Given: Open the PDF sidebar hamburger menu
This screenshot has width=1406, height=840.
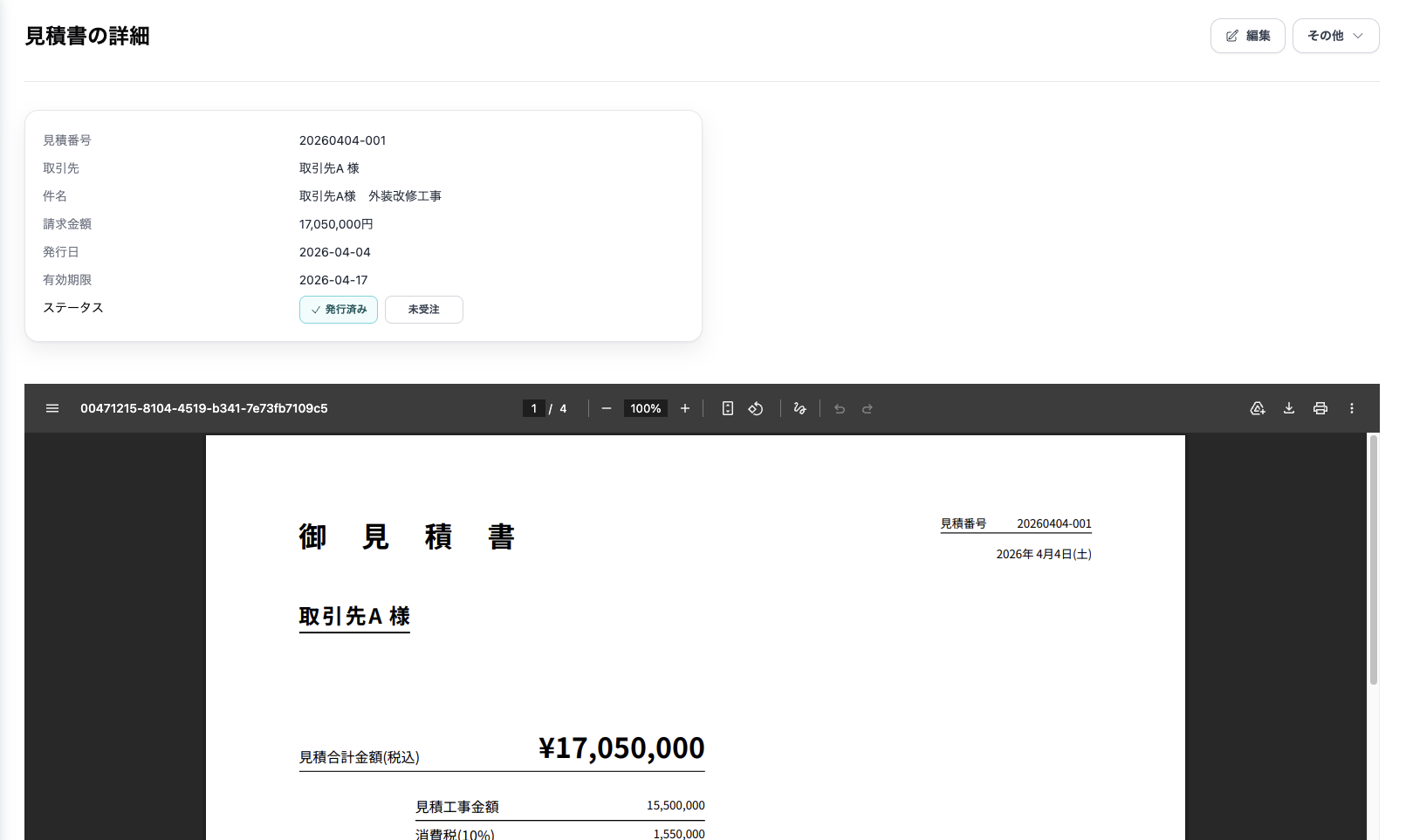Looking at the screenshot, I should [52, 408].
